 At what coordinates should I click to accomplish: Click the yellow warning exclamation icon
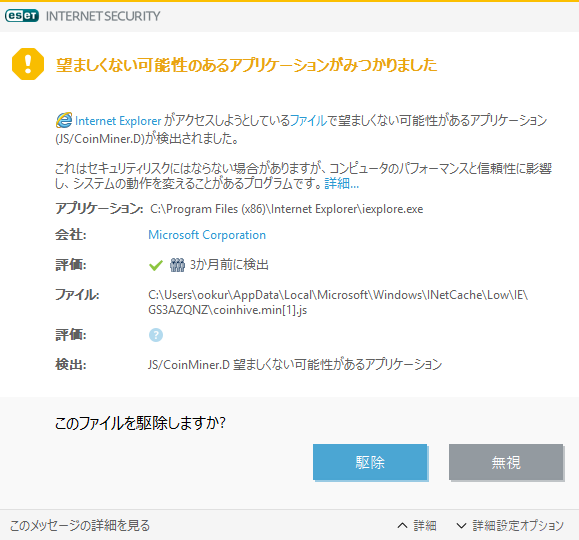[28, 64]
